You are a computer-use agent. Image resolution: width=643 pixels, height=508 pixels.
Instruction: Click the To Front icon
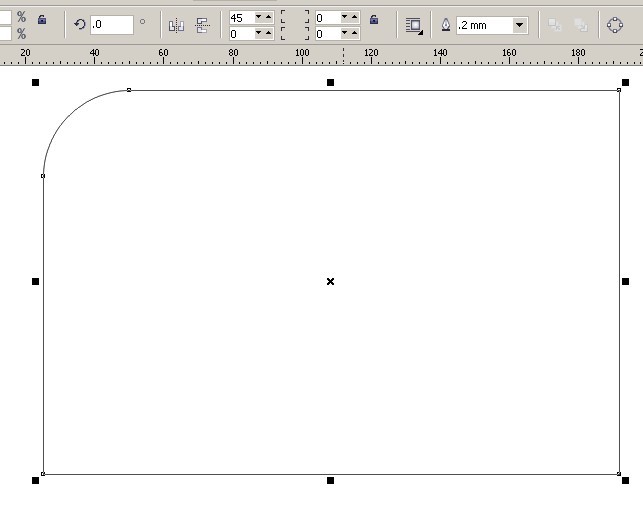554,25
